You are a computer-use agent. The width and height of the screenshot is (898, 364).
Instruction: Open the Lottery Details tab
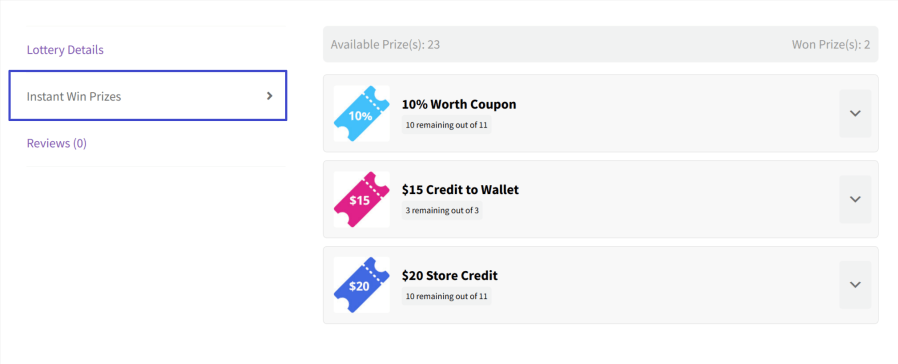(x=65, y=50)
